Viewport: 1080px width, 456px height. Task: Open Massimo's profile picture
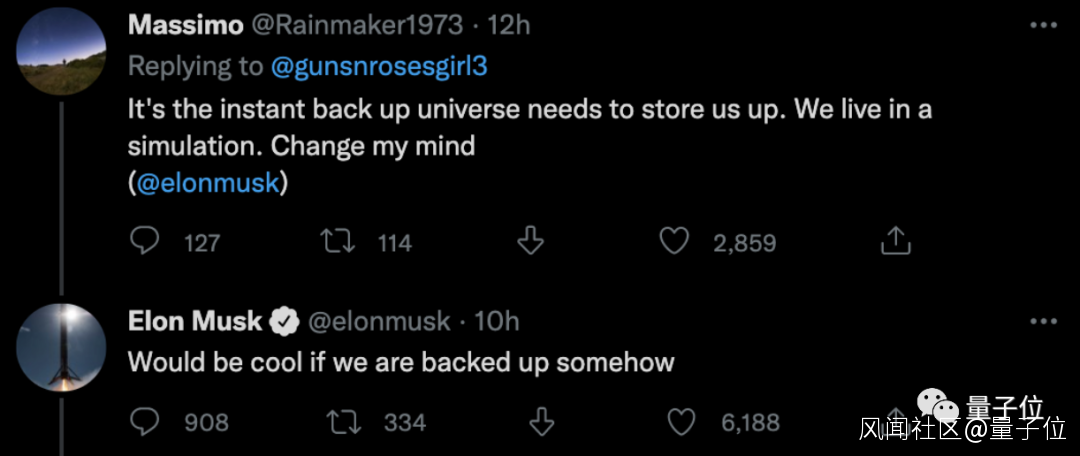pyautogui.click(x=62, y=52)
